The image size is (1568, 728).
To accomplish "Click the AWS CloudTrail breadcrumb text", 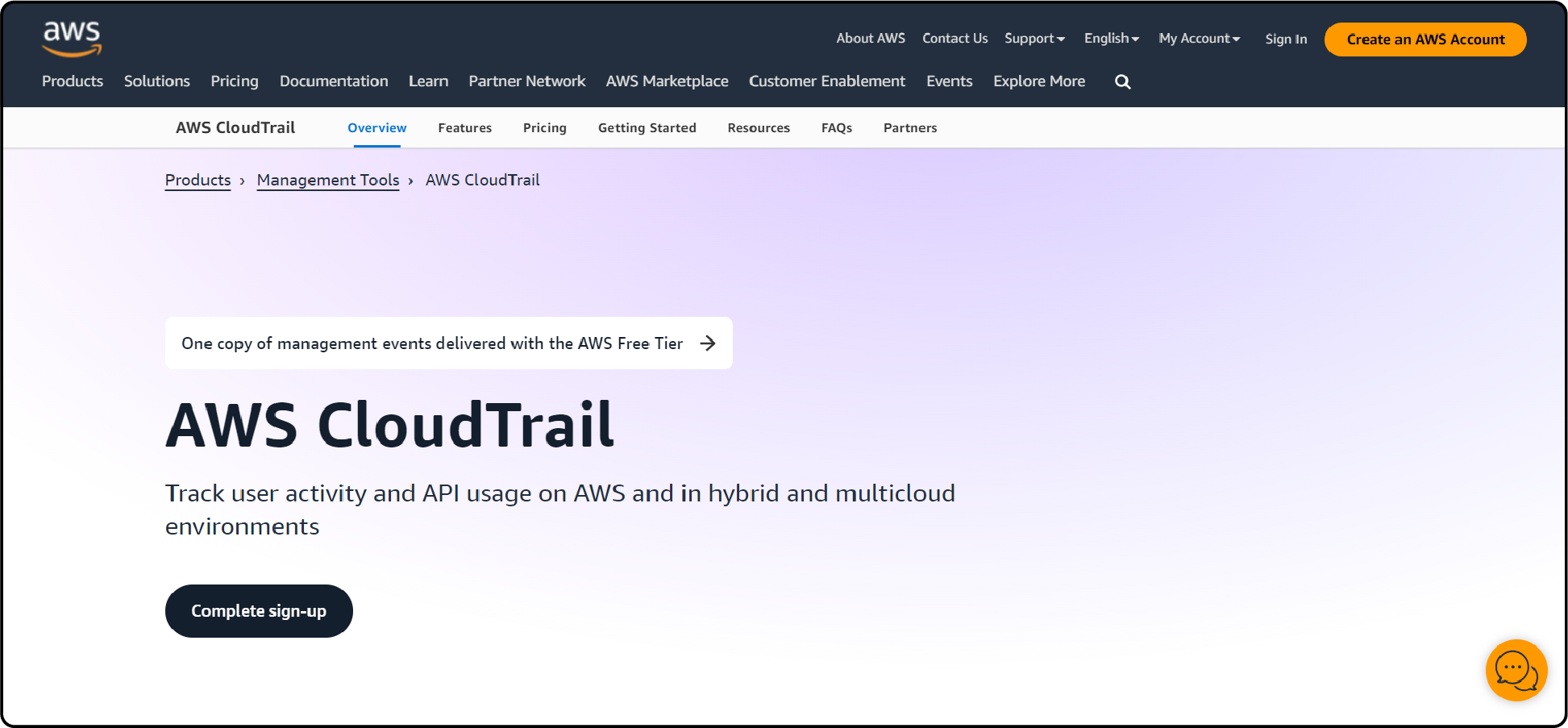I will pos(483,181).
